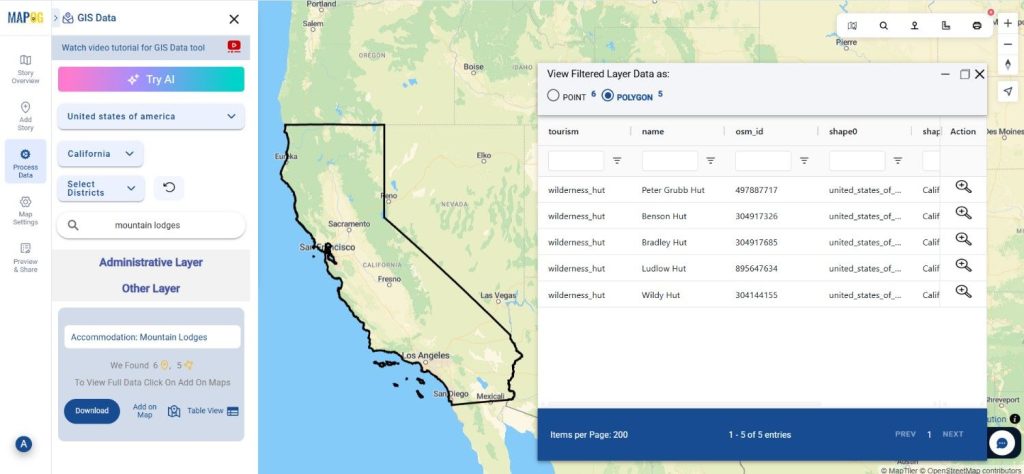The image size is (1024, 474).
Task: Select the POINT radio option
Action: pyautogui.click(x=554, y=96)
